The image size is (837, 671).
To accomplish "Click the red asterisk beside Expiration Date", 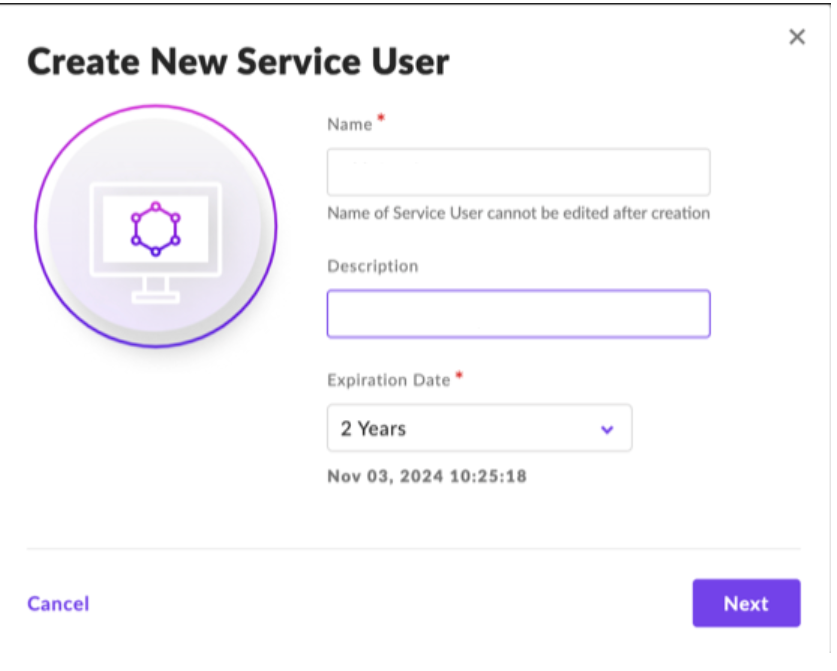I will tap(459, 376).
